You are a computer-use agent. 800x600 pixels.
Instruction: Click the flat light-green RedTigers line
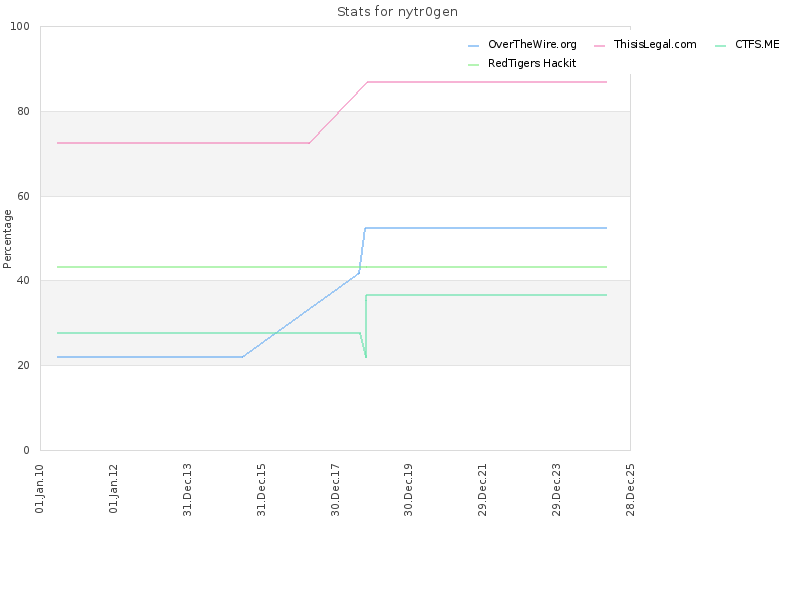point(332,267)
